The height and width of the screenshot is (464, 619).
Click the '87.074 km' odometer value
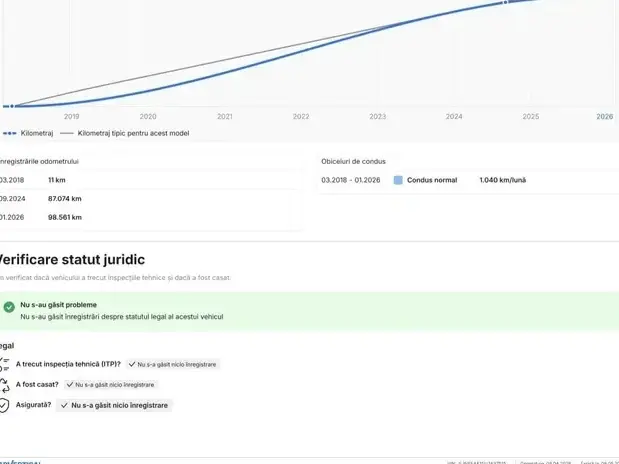[x=65, y=199]
